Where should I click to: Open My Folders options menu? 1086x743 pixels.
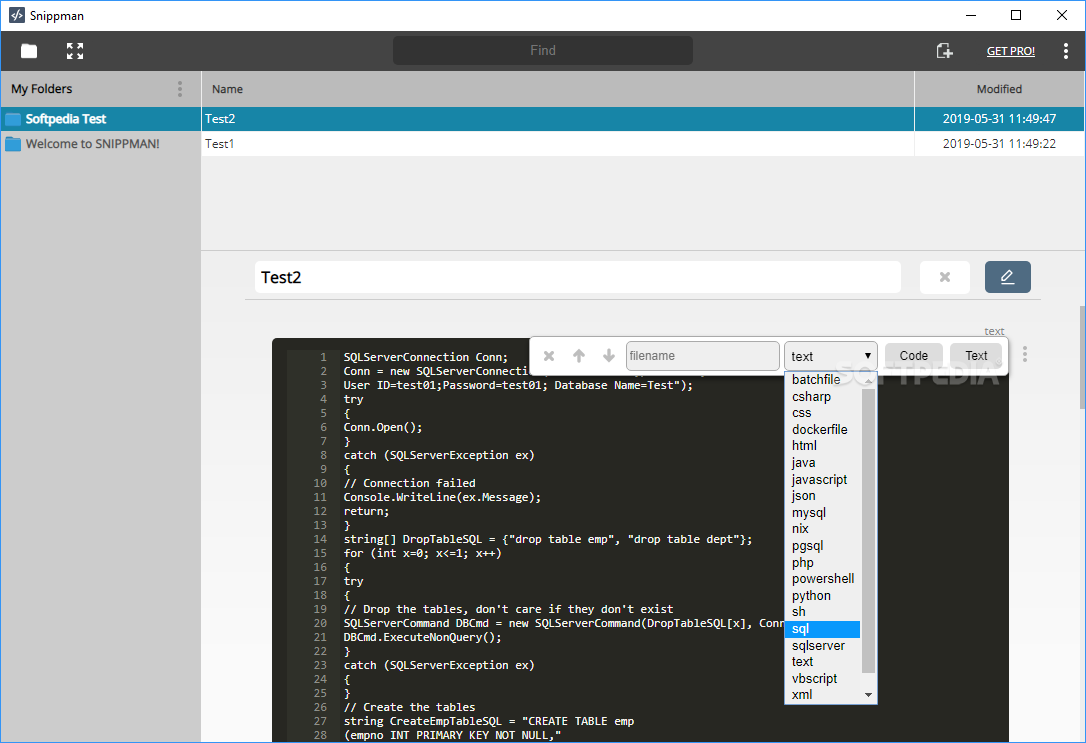click(180, 89)
